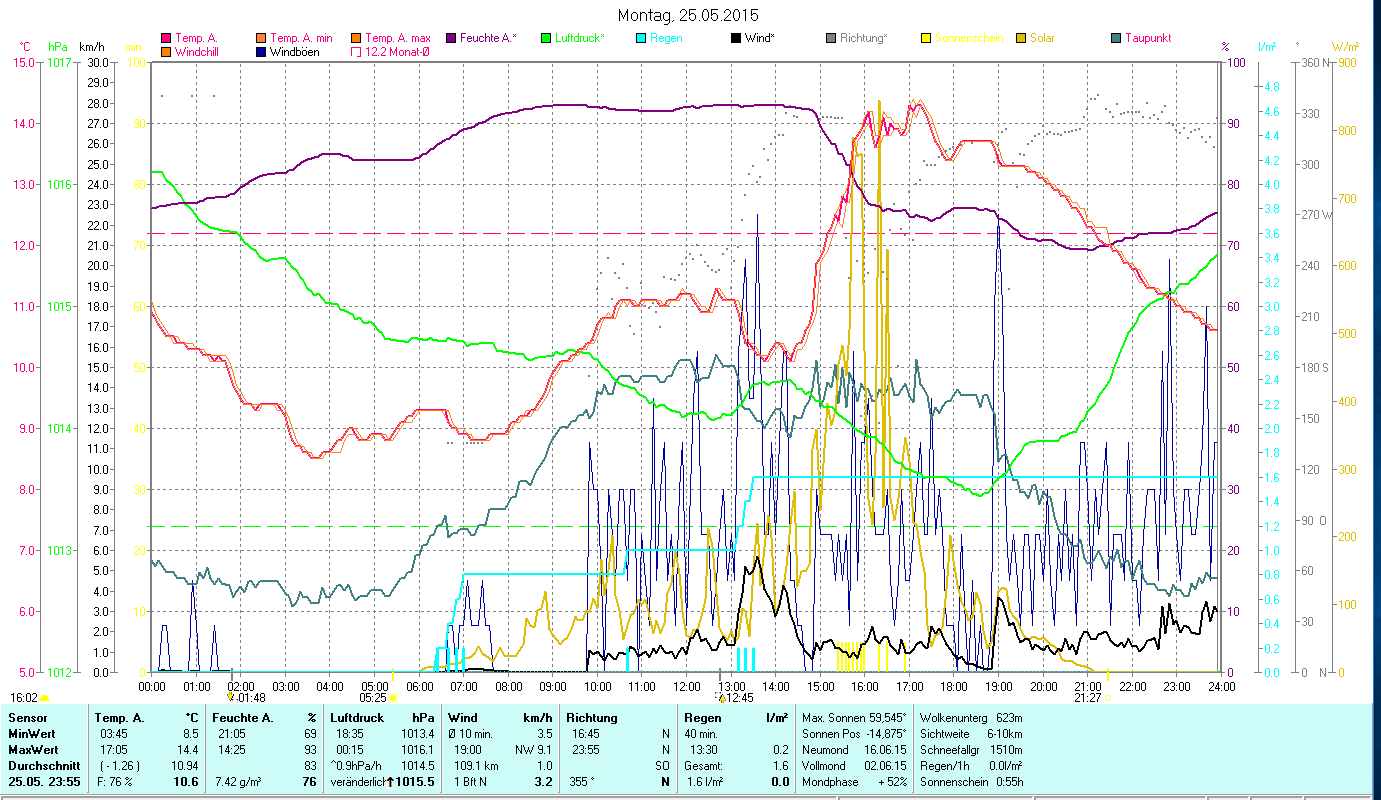Click the sunset marker icon at 21:27
This screenshot has width=1381, height=800.
1109,697
